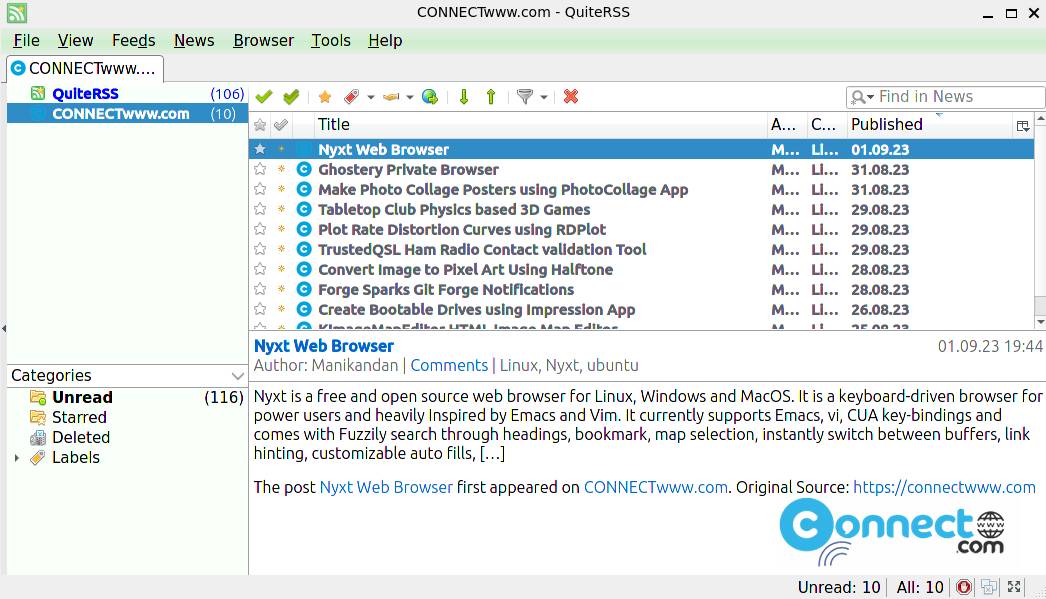Screen dimensions: 1046x599
Task: Click the QuiteRSS app icon in title bar
Action: pyautogui.click(x=17, y=12)
